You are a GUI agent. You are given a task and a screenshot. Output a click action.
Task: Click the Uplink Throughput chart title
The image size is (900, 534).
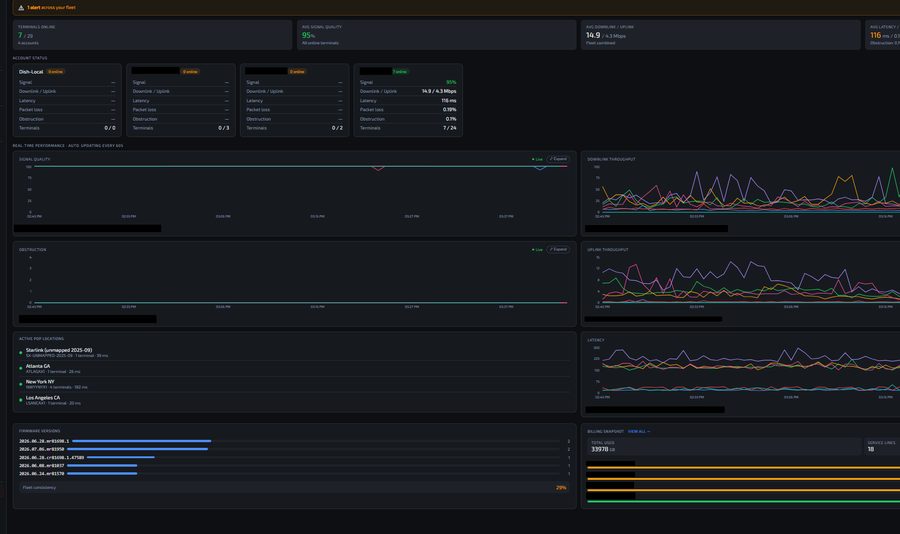(607, 250)
